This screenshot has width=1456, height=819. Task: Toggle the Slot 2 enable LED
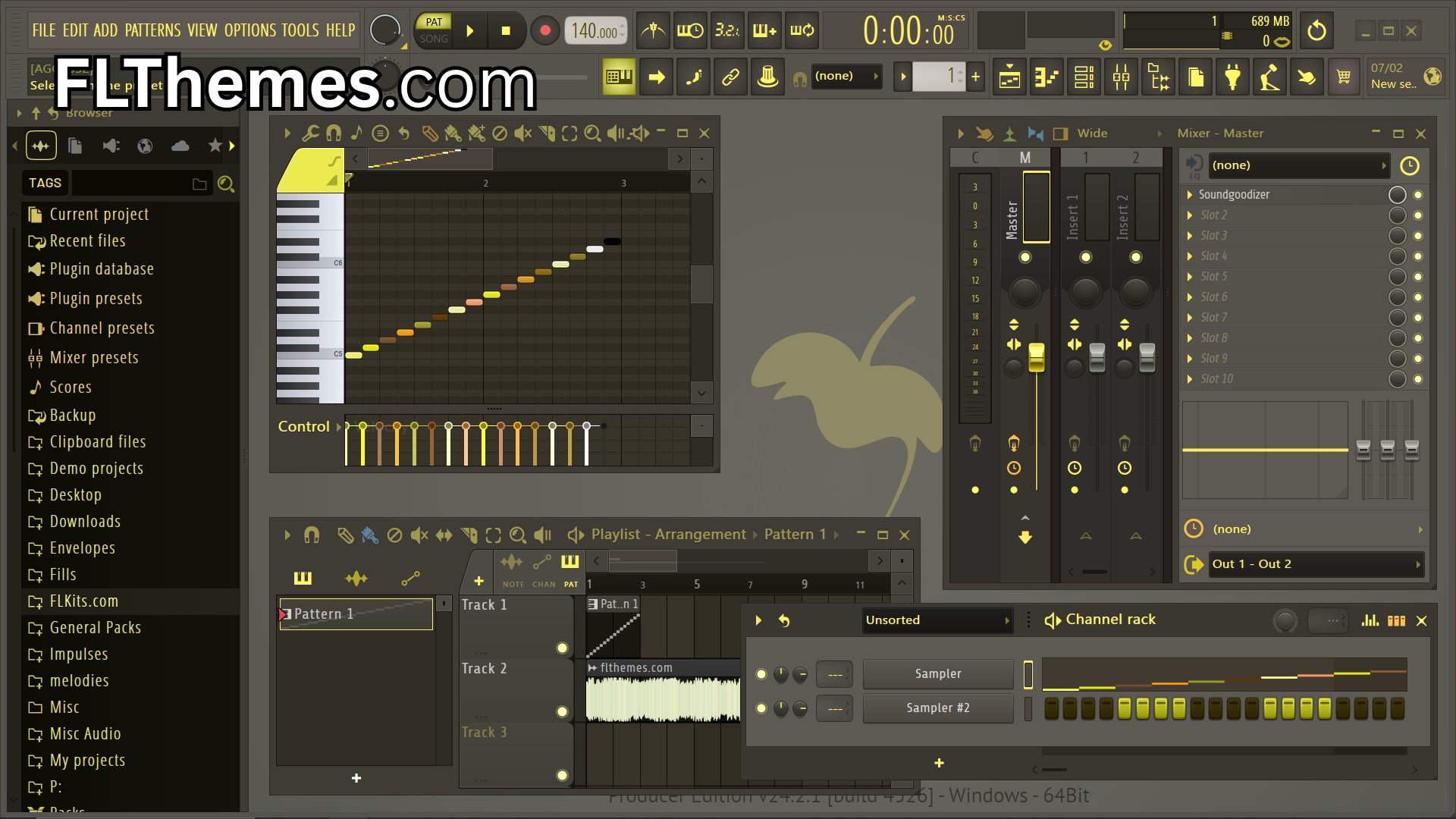1418,215
